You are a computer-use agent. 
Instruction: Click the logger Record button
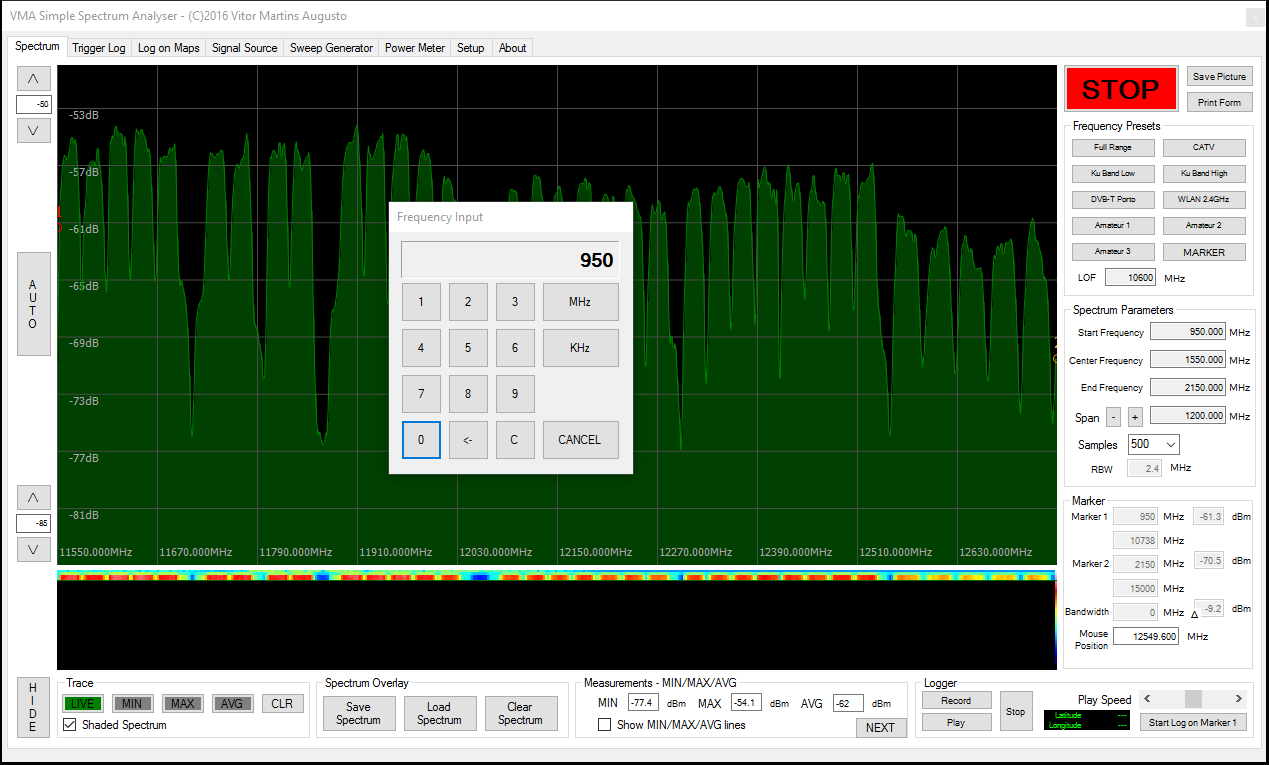tap(956, 701)
